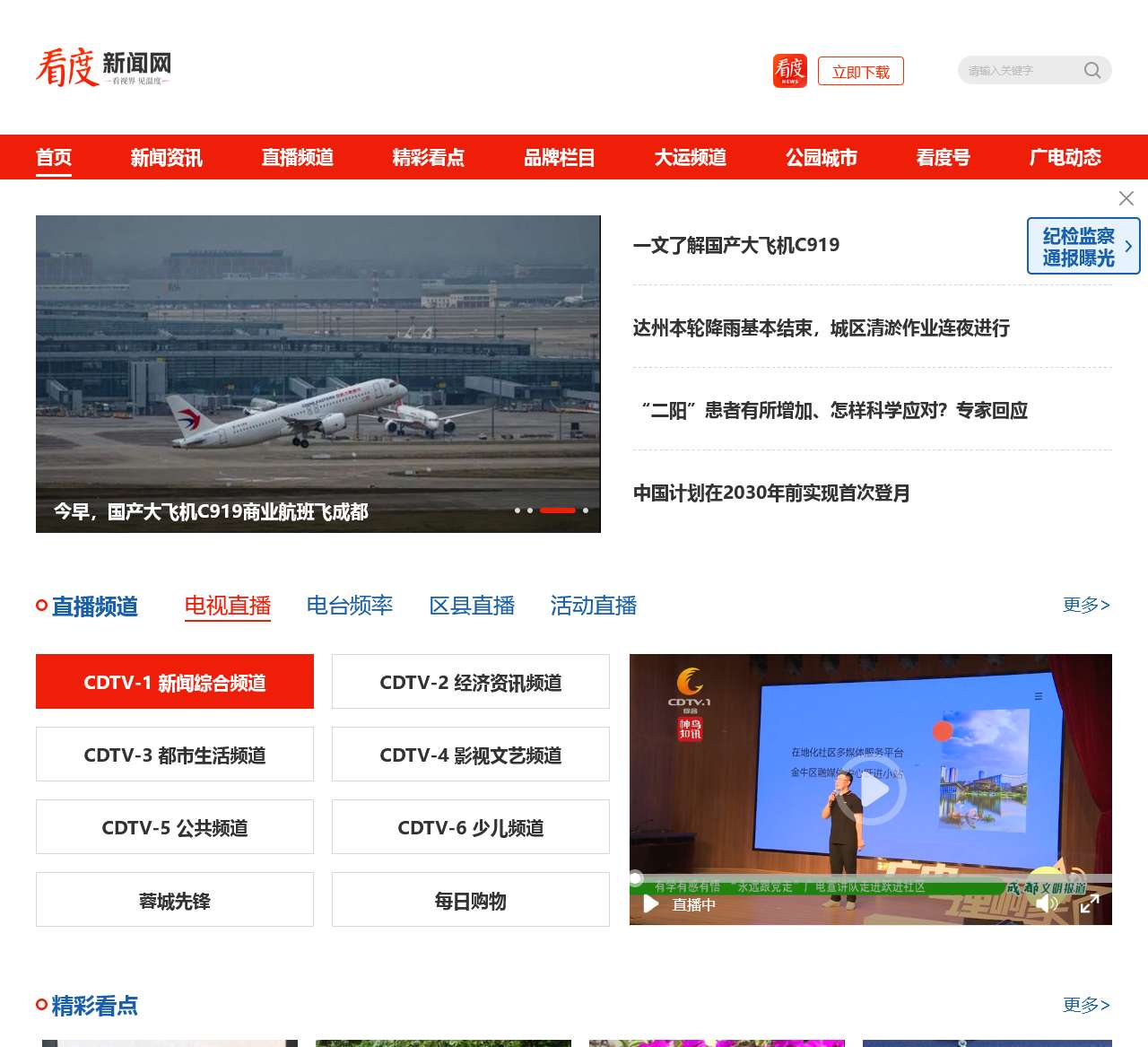Play the CDTV-1 live video
The image size is (1148, 1047).
[871, 790]
